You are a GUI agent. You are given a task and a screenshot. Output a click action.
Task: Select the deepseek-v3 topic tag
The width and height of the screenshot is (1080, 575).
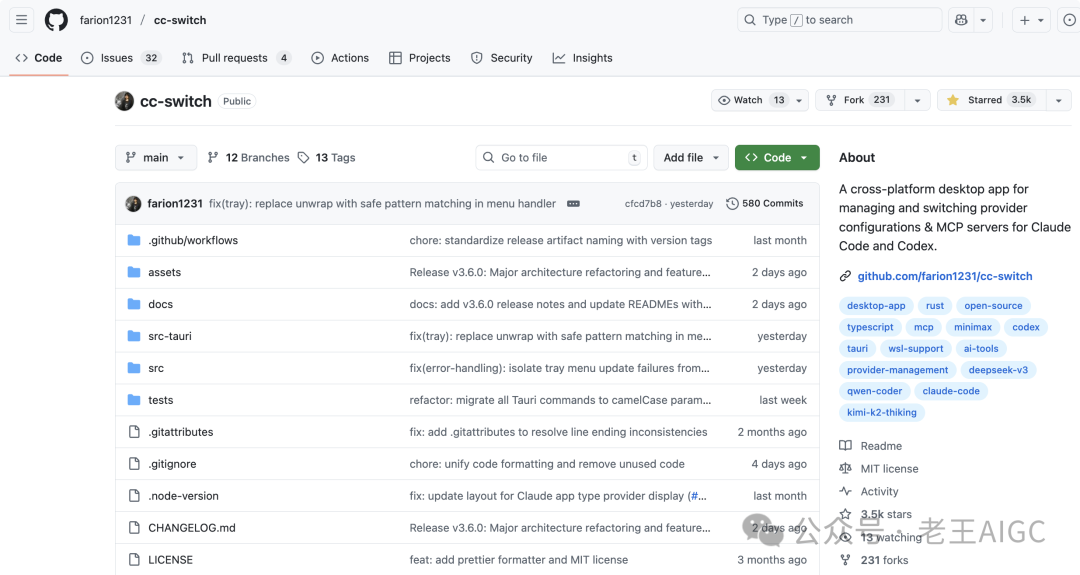point(998,370)
